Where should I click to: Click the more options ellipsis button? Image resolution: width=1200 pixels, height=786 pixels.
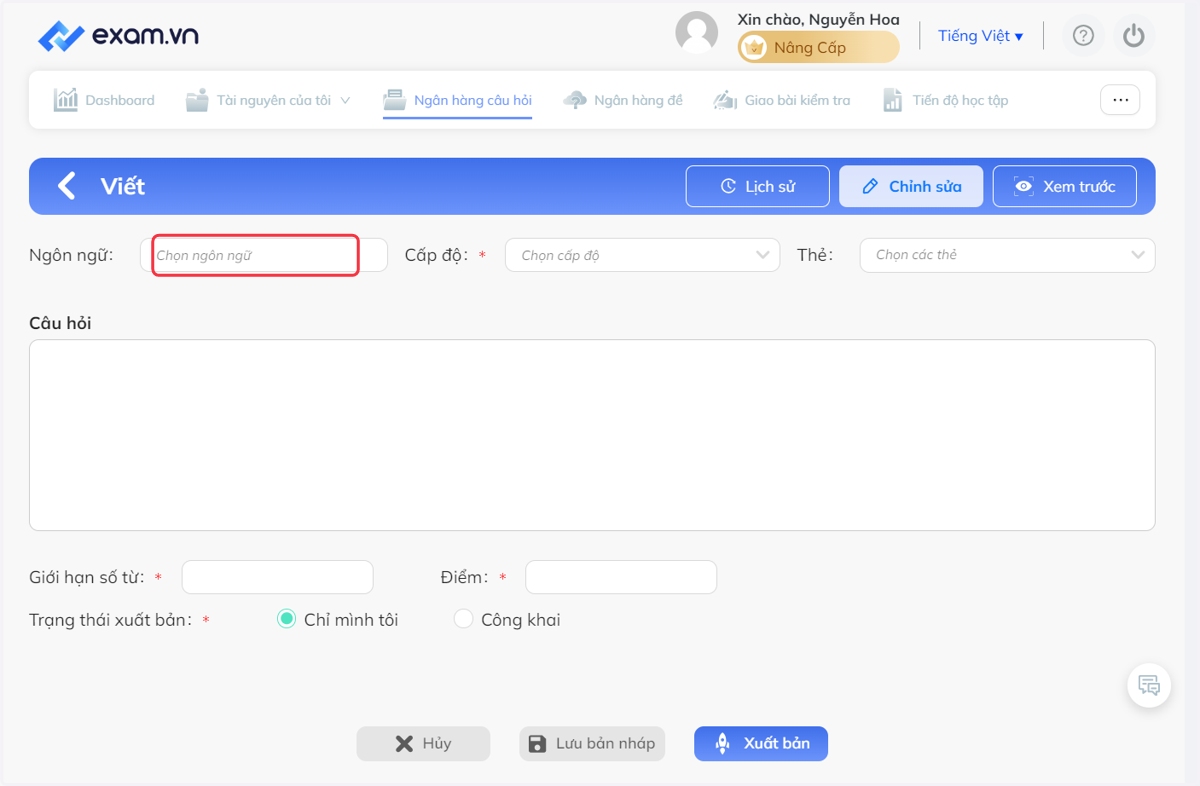tap(1120, 100)
